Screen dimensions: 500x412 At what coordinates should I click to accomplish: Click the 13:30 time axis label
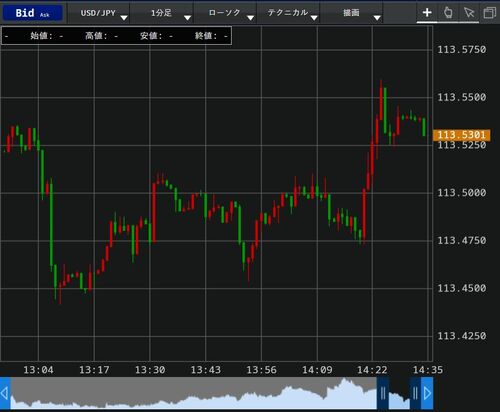pos(150,370)
